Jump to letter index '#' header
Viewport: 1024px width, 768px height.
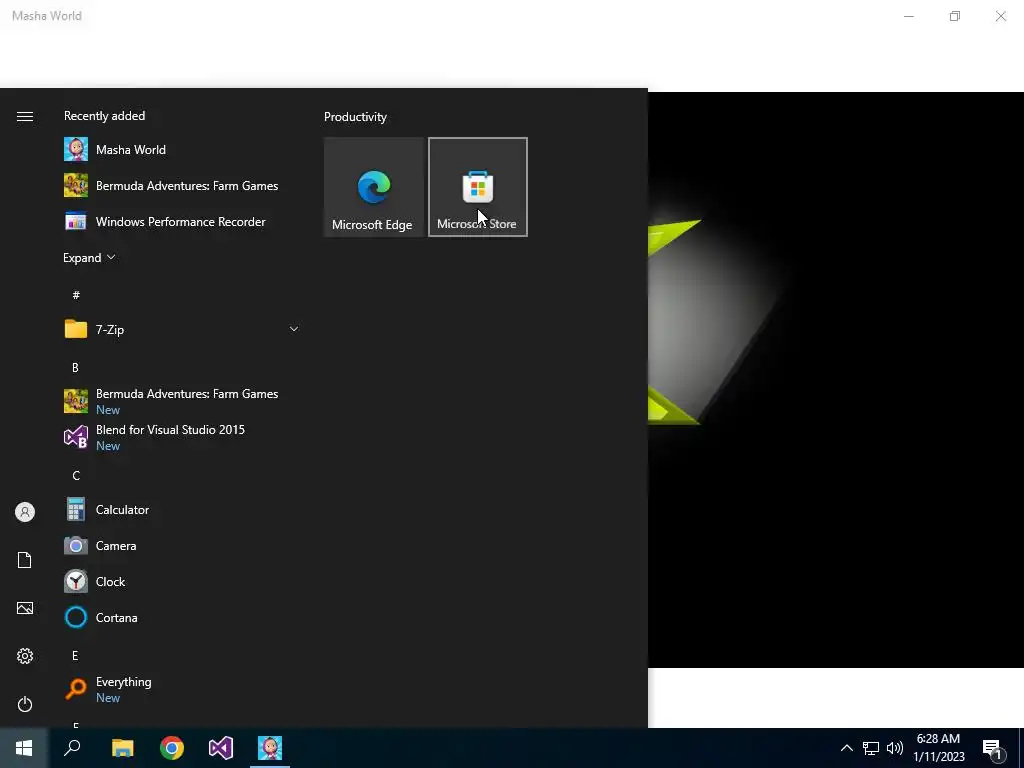(76, 295)
